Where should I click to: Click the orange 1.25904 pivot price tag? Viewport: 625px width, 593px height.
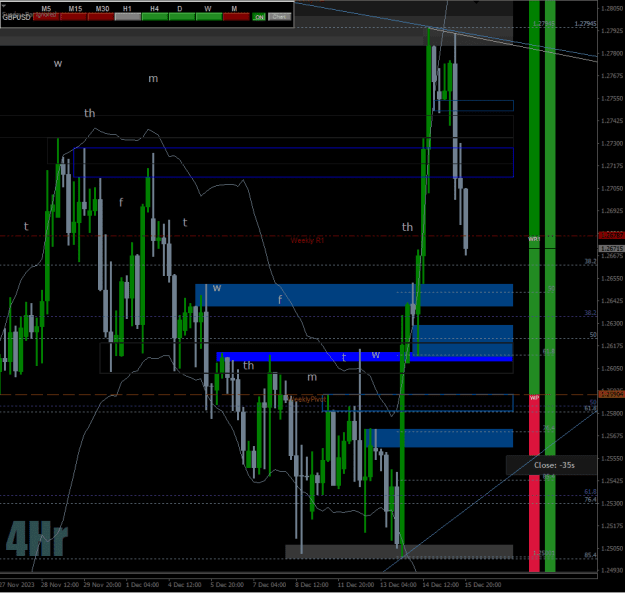click(612, 394)
